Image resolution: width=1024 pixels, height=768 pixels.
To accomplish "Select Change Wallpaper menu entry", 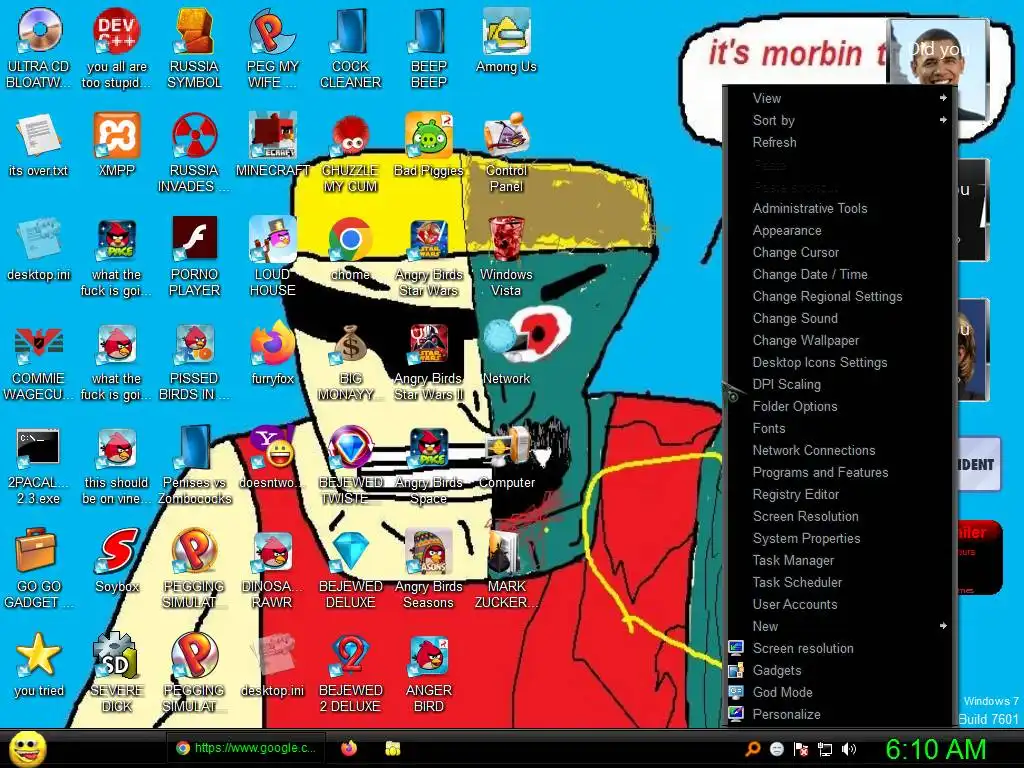I will pos(842,340).
